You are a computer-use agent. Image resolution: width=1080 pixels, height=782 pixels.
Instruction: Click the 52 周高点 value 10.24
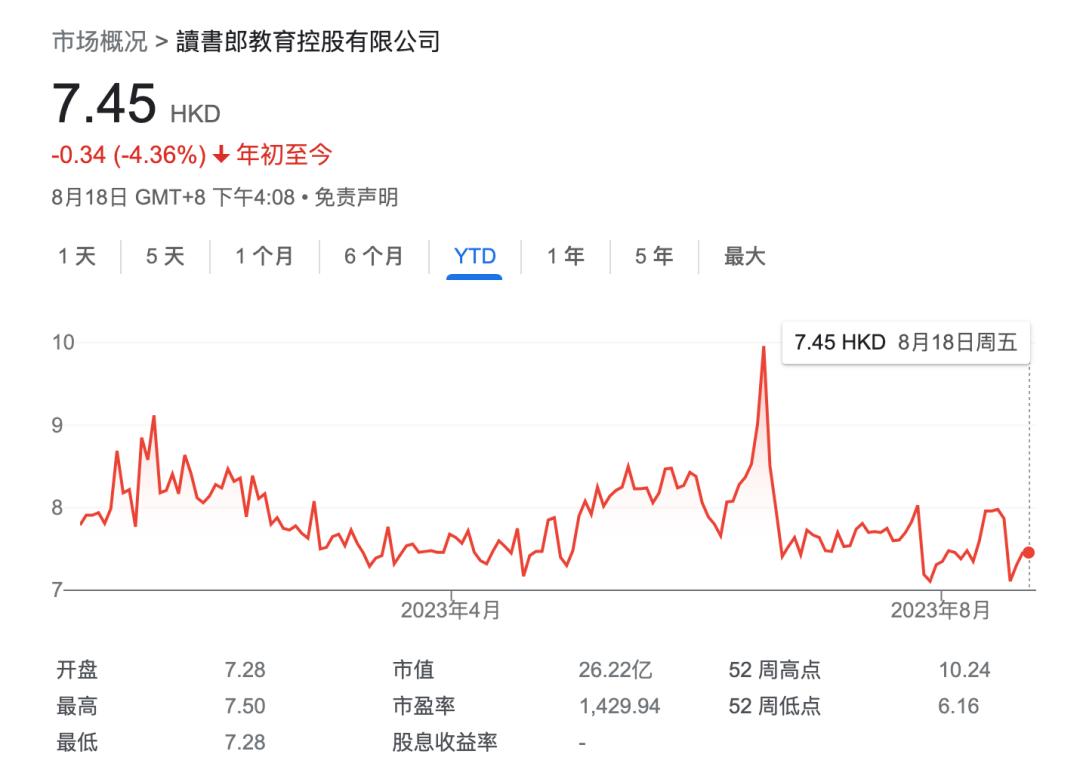coord(964,670)
